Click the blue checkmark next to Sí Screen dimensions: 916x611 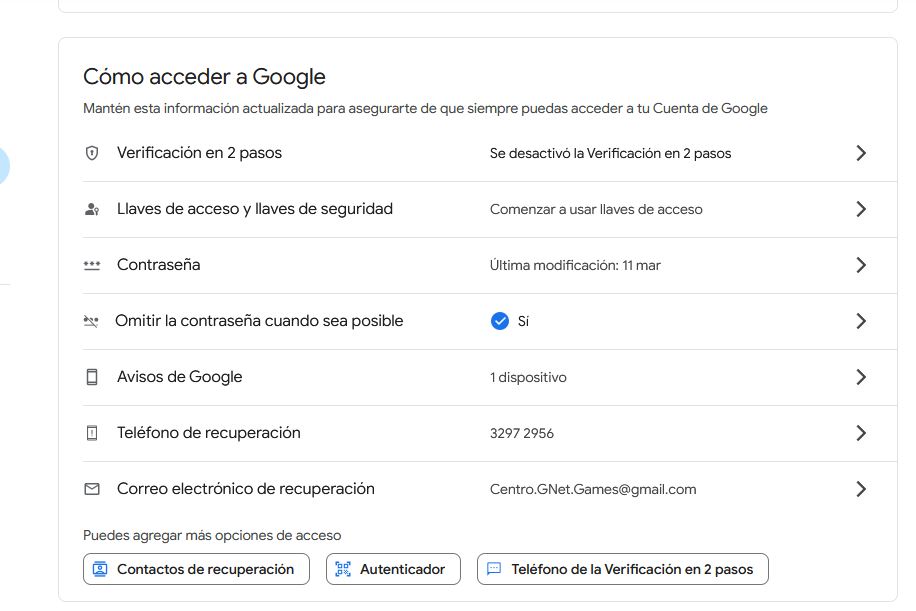(x=500, y=321)
